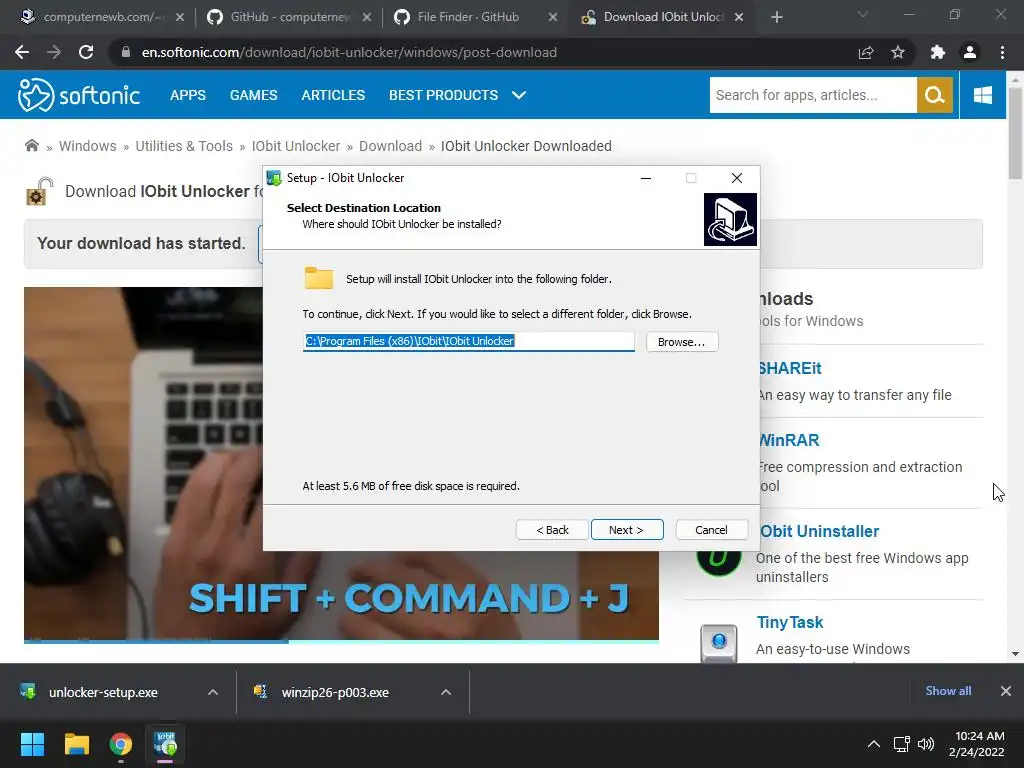The image size is (1024, 768).
Task: Open Browse to choose a folder
Action: [x=682, y=342]
